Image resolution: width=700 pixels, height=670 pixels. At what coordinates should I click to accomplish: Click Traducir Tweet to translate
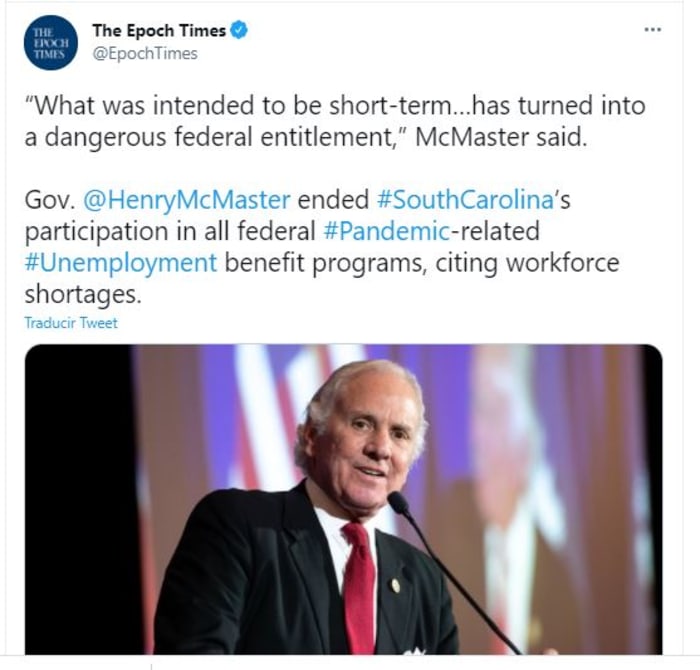click(x=71, y=323)
